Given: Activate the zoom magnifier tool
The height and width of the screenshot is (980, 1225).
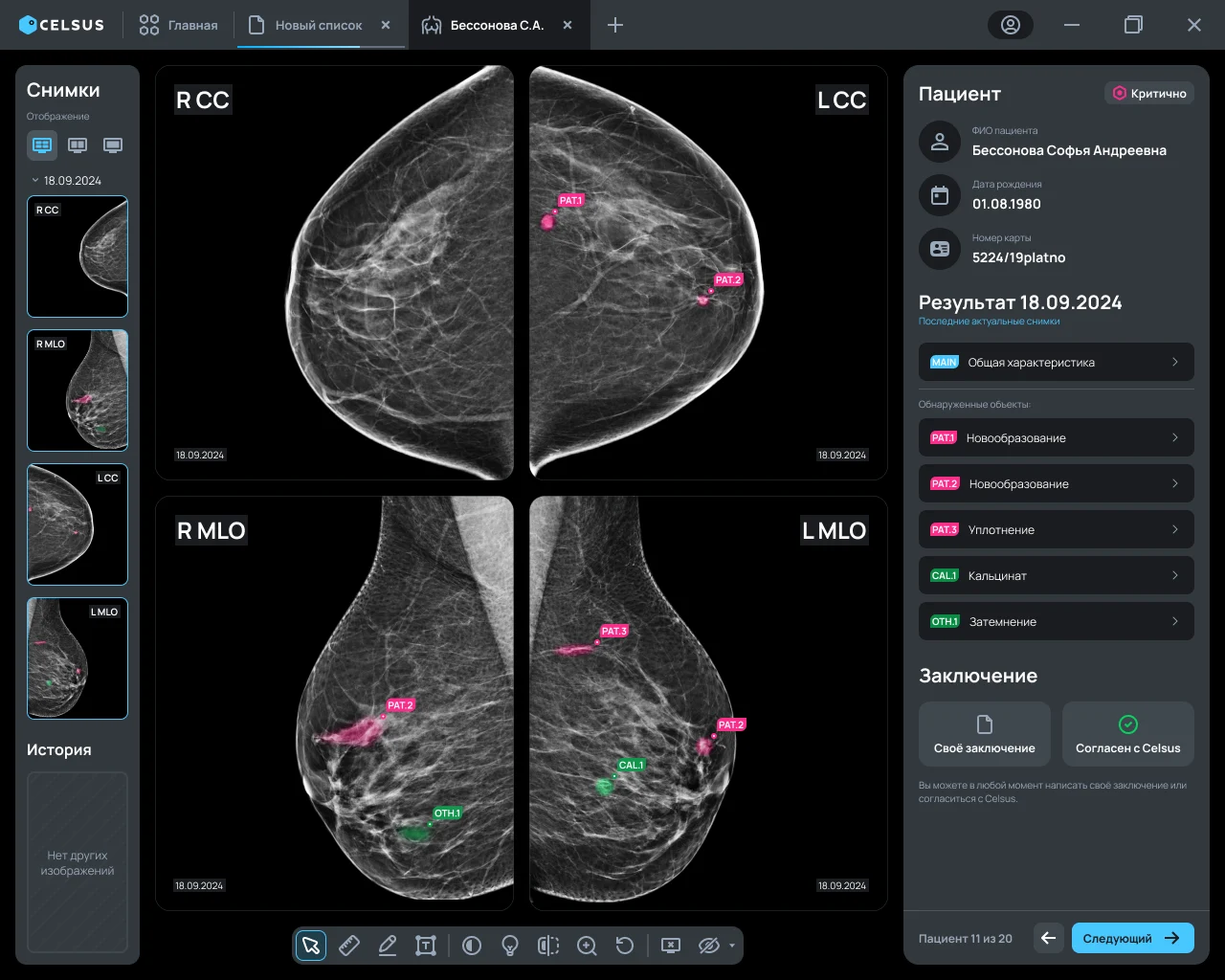Looking at the screenshot, I should pos(587,946).
